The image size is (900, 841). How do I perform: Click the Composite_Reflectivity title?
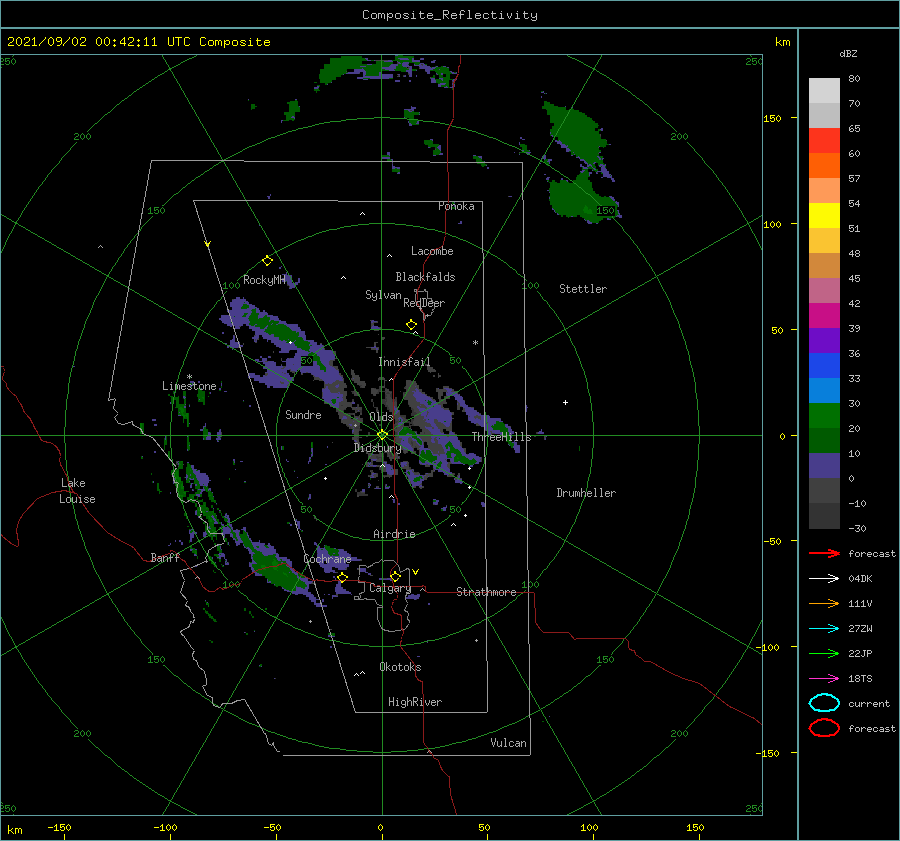(450, 15)
